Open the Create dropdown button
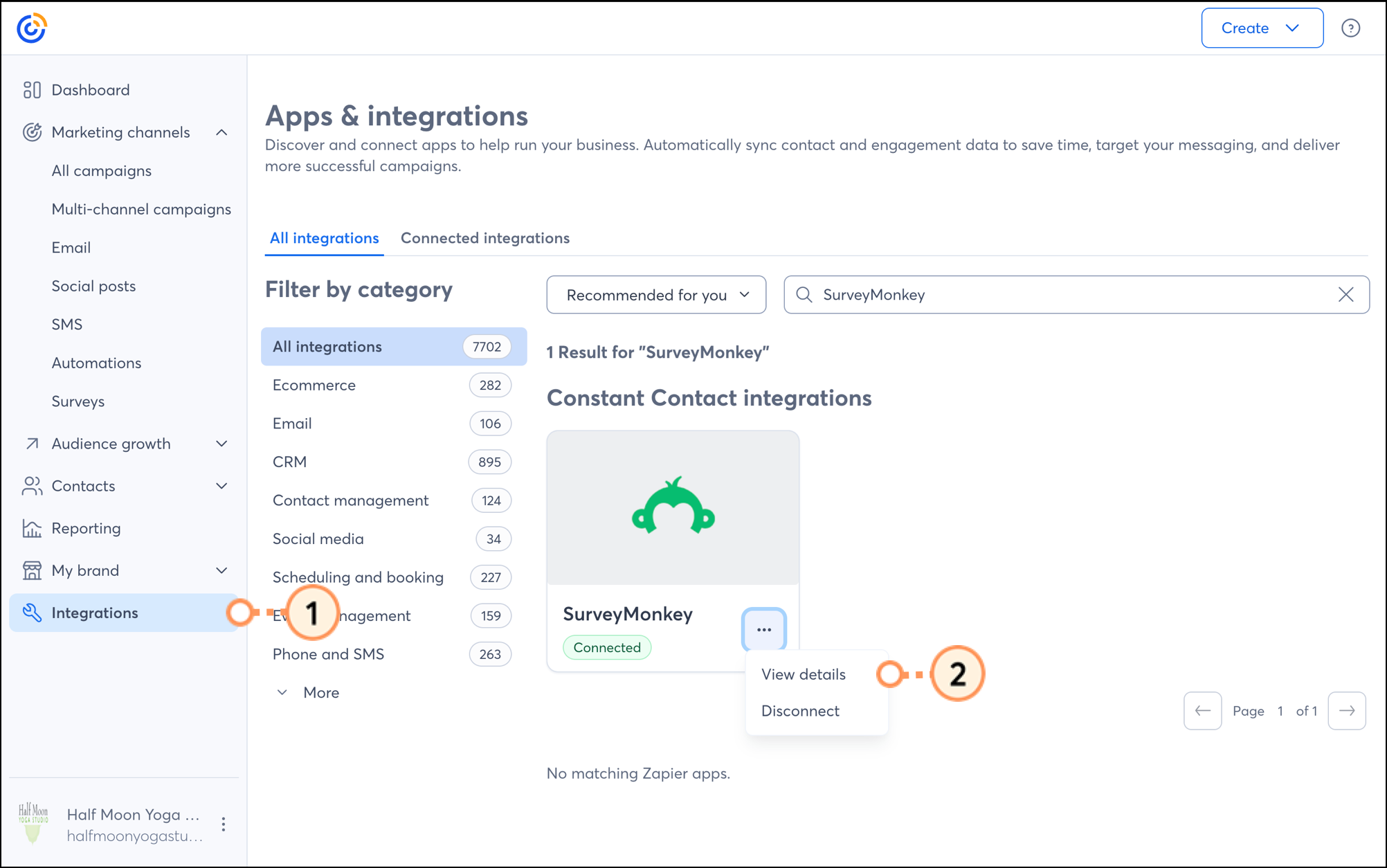Viewport: 1387px width, 868px height. (1262, 28)
